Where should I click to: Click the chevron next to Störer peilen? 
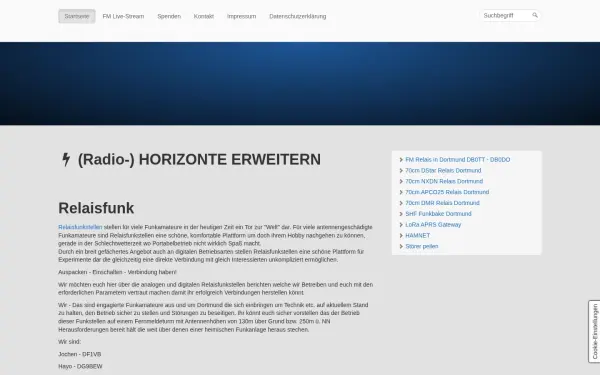point(401,246)
